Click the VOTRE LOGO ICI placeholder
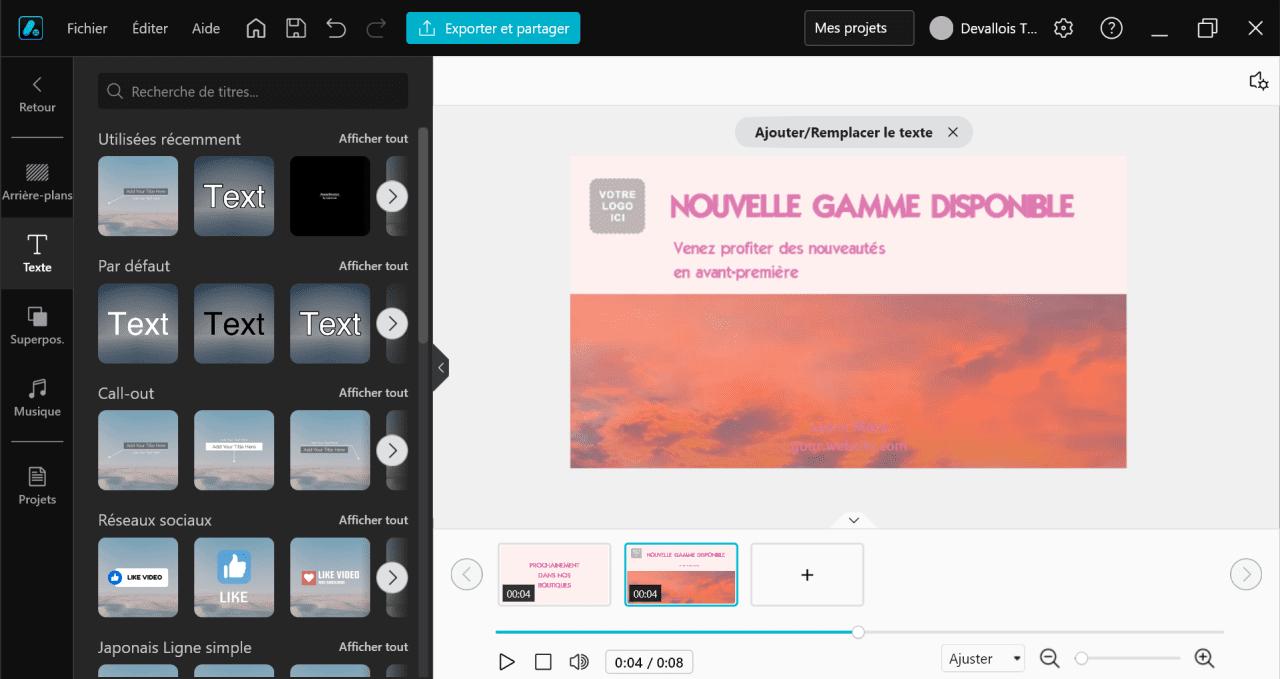 (x=617, y=206)
